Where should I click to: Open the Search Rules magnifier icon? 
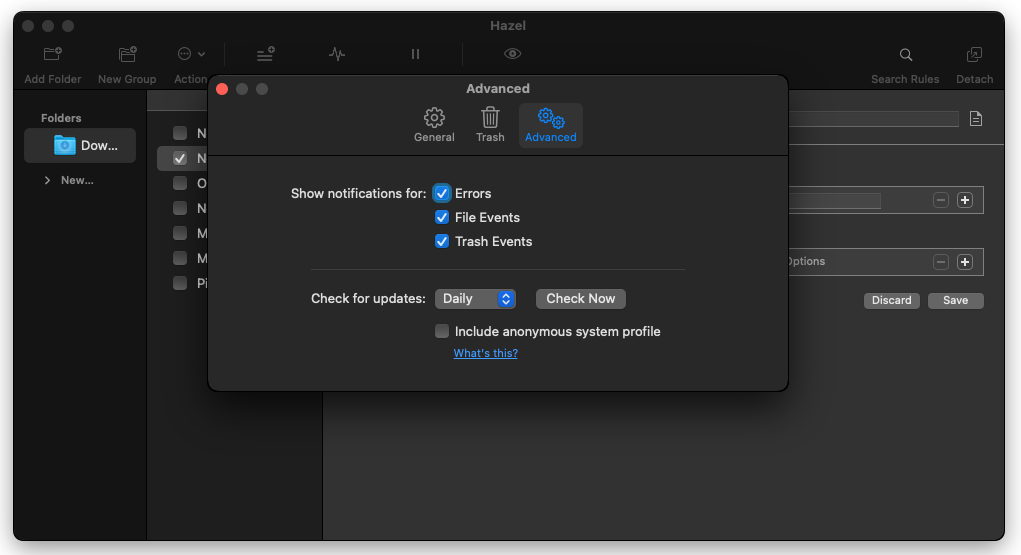point(905,55)
